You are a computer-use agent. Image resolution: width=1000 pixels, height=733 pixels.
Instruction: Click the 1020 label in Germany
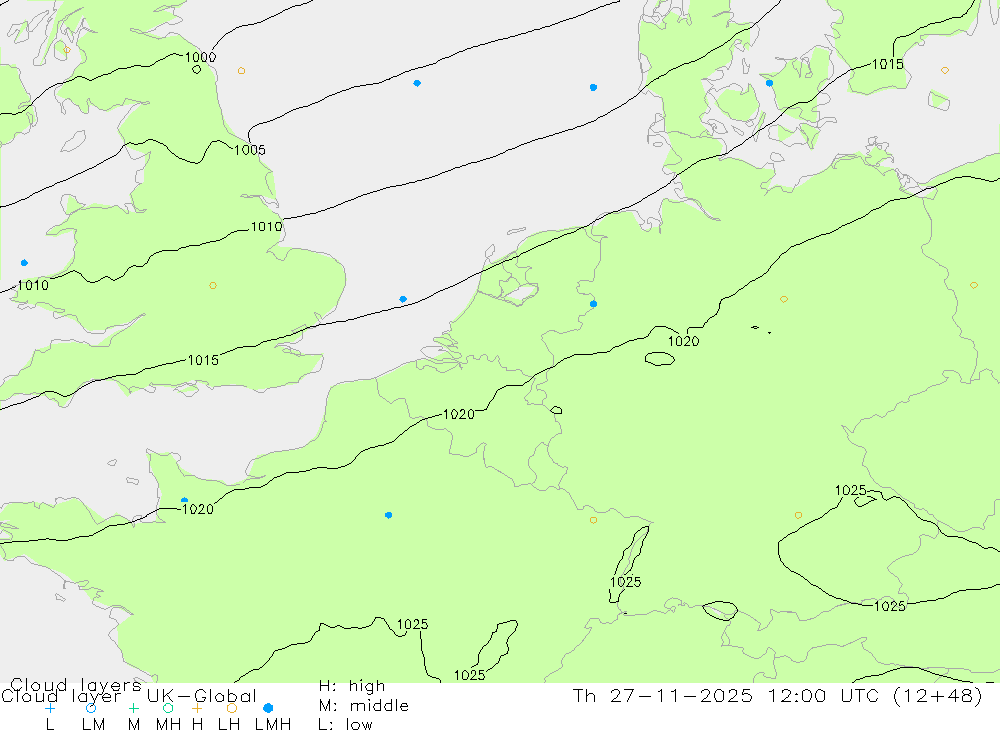(684, 341)
